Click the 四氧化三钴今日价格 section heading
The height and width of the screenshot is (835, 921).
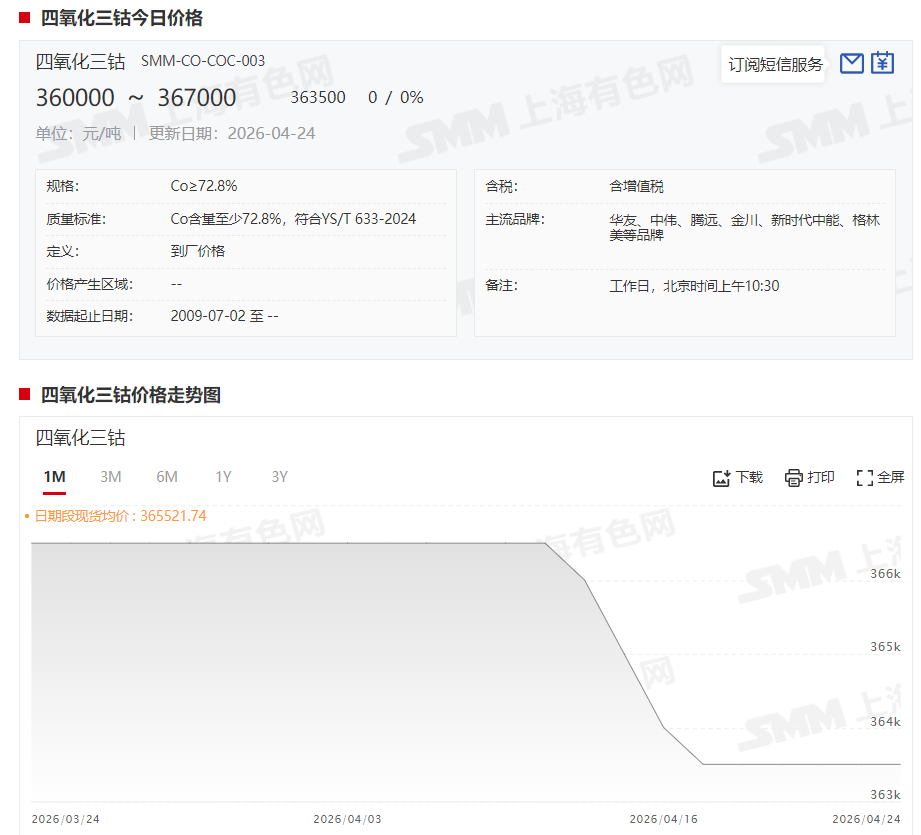pyautogui.click(x=121, y=18)
